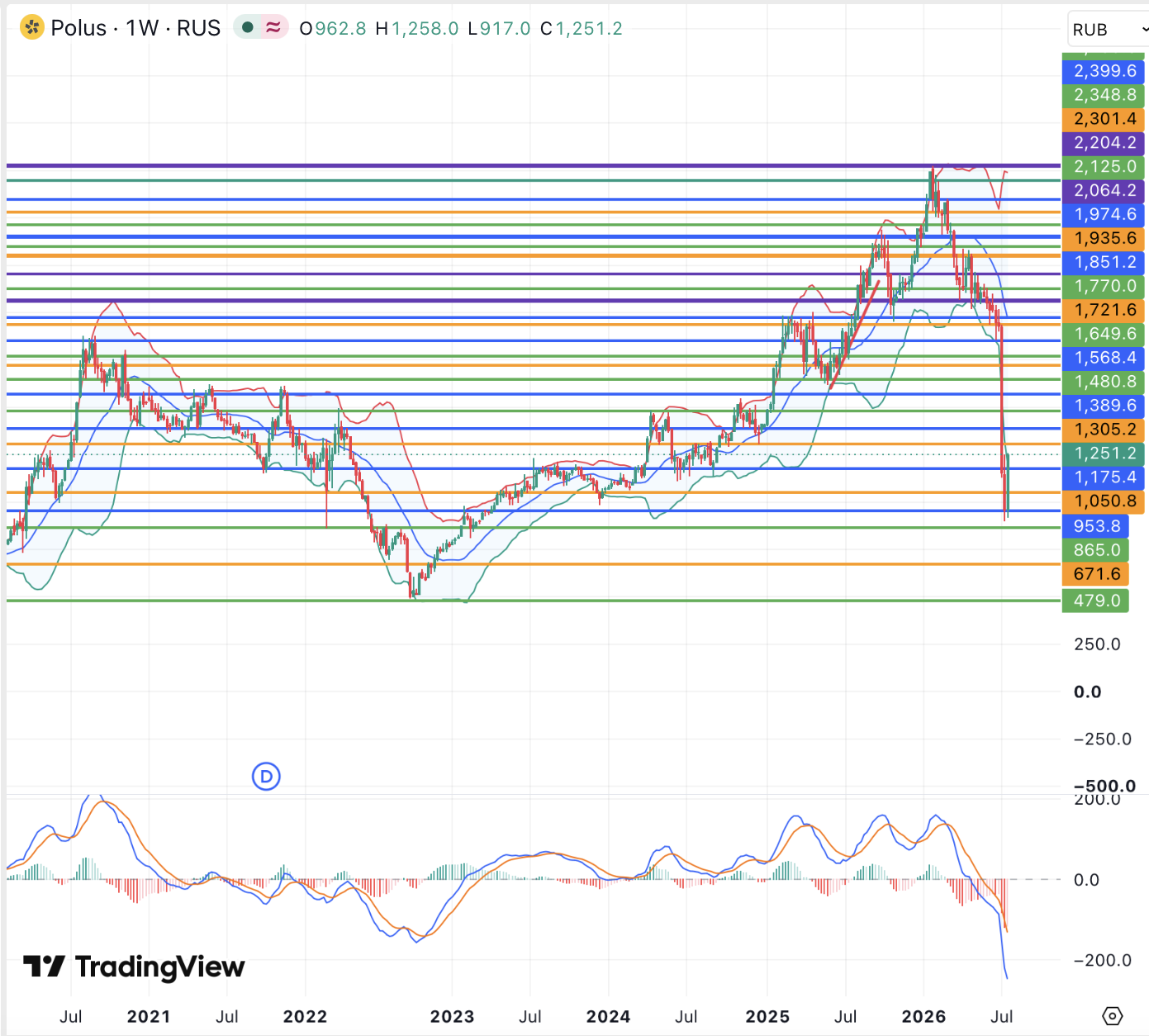Click the RUS exchange label
Image resolution: width=1149 pixels, height=1036 pixels.
point(199,28)
